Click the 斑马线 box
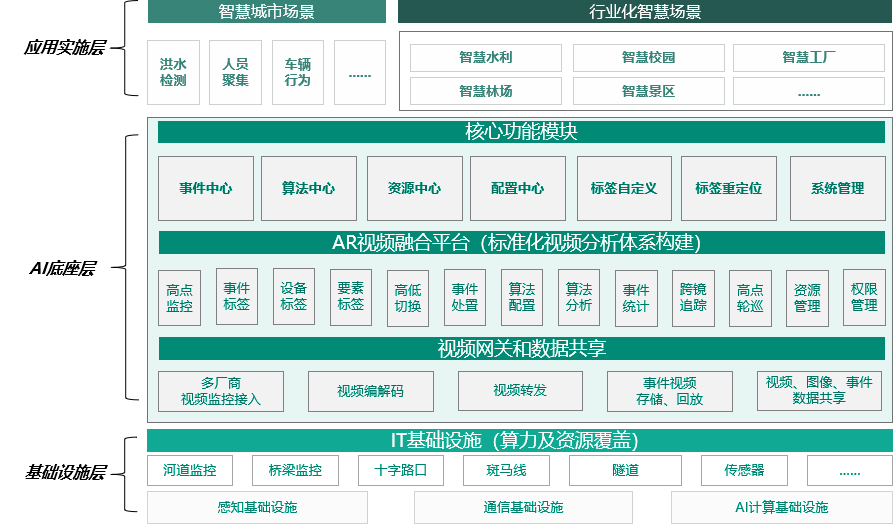 pyautogui.click(x=506, y=470)
